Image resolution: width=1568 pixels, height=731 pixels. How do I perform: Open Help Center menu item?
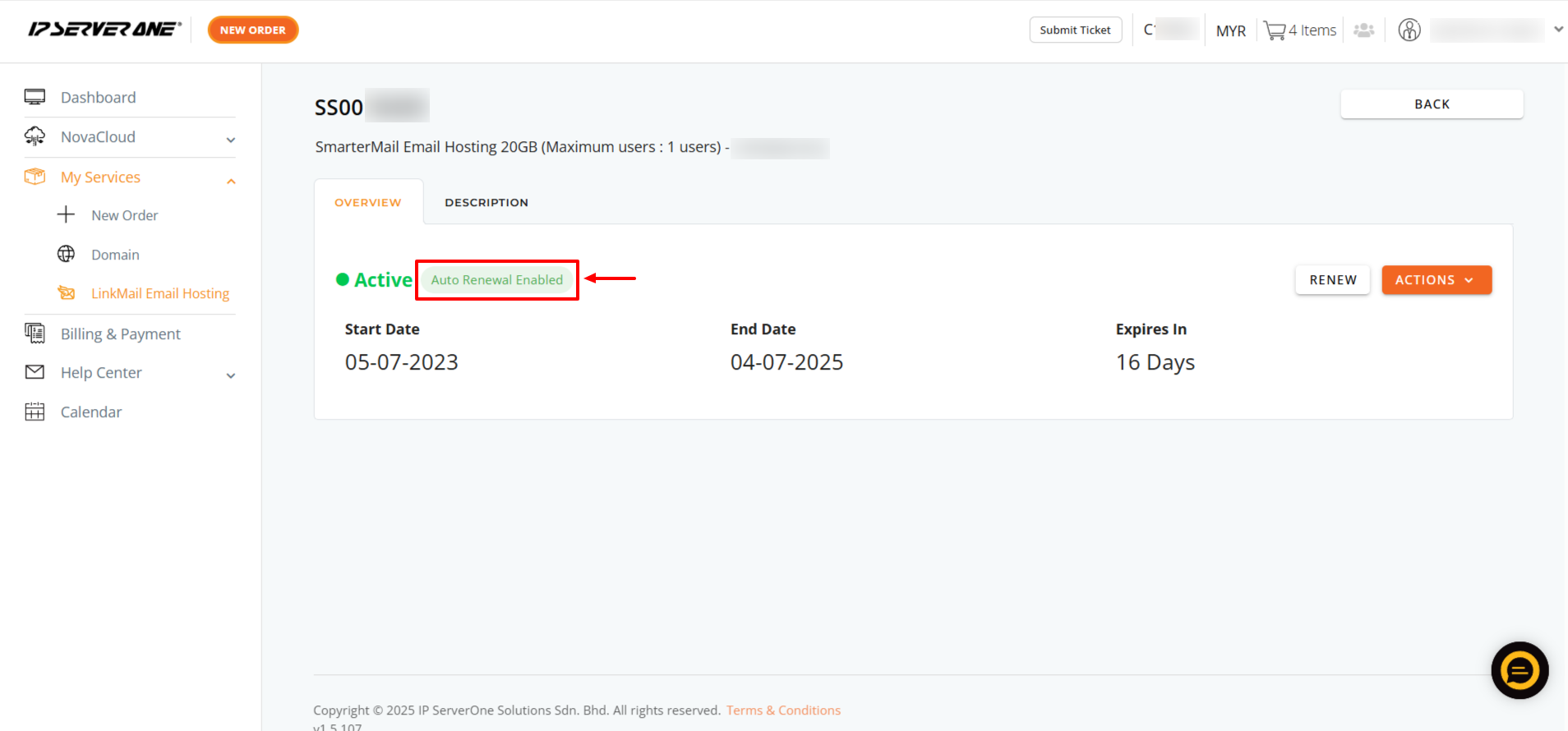(101, 373)
